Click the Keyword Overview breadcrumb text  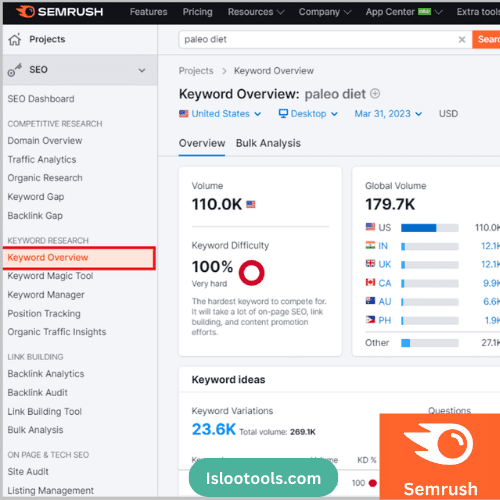pos(274,71)
